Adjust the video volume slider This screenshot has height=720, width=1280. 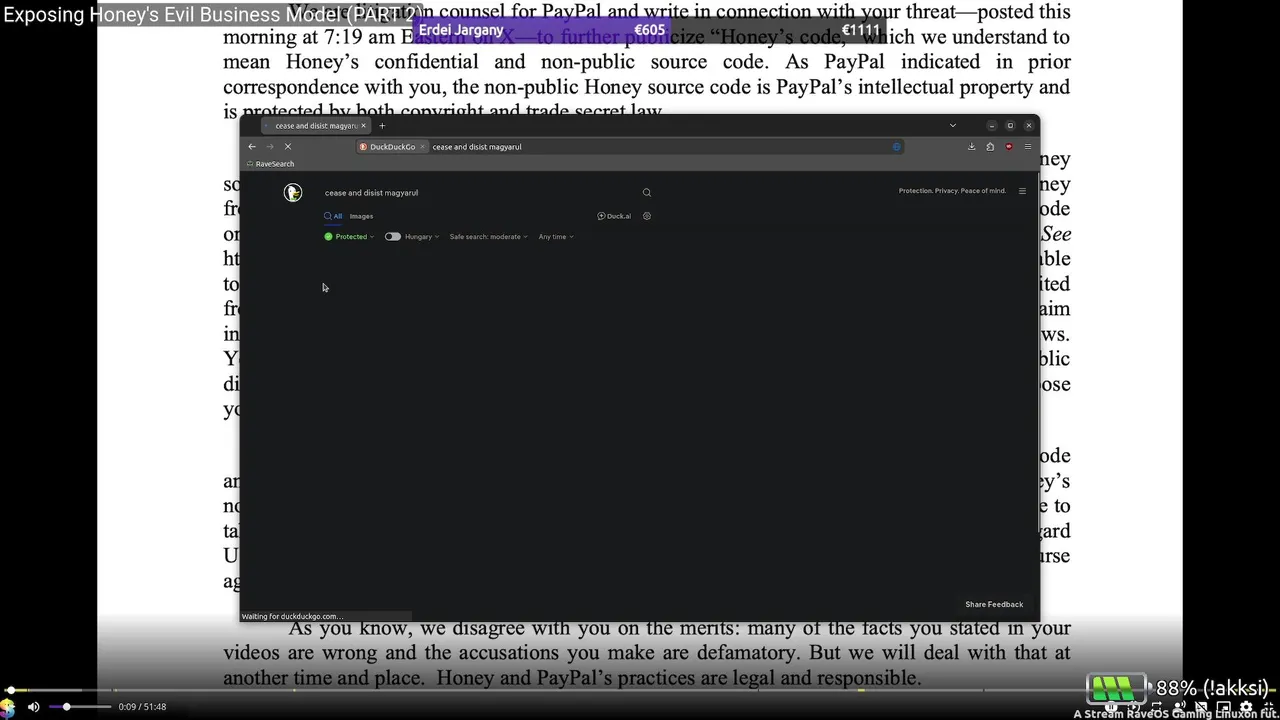point(81,707)
